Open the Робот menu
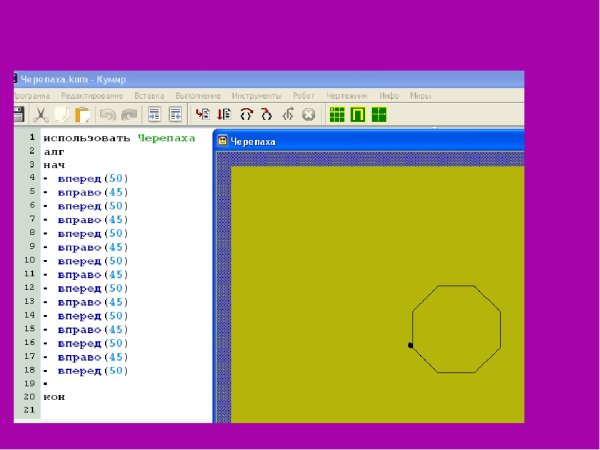Screen dimensions: 600x450 pyautogui.click(x=302, y=95)
